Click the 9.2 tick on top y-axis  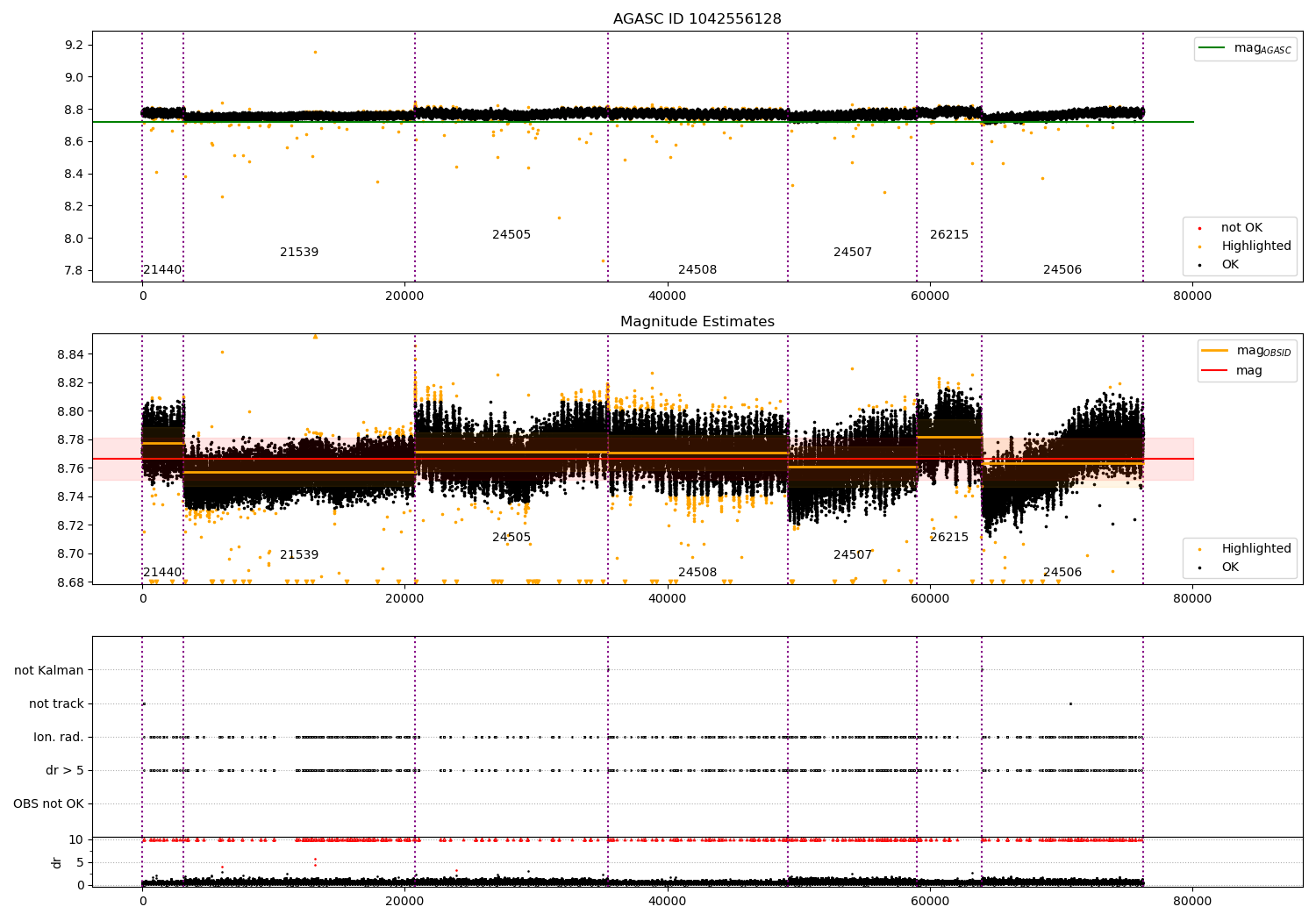pyautogui.click(x=75, y=45)
